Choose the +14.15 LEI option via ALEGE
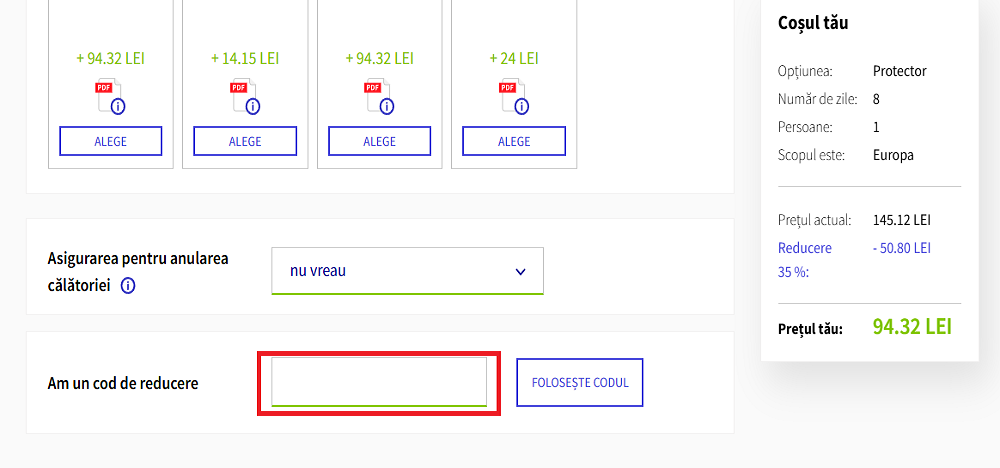 [x=245, y=141]
